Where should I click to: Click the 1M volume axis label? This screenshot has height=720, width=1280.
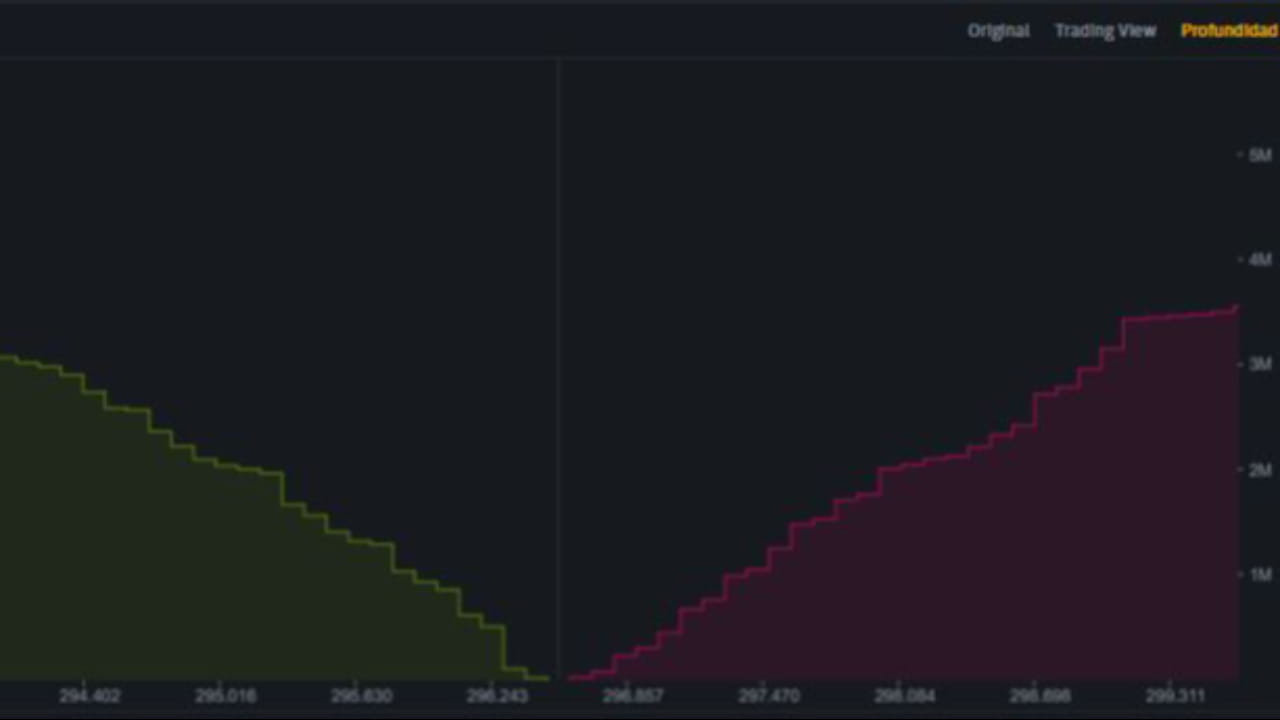1254,574
